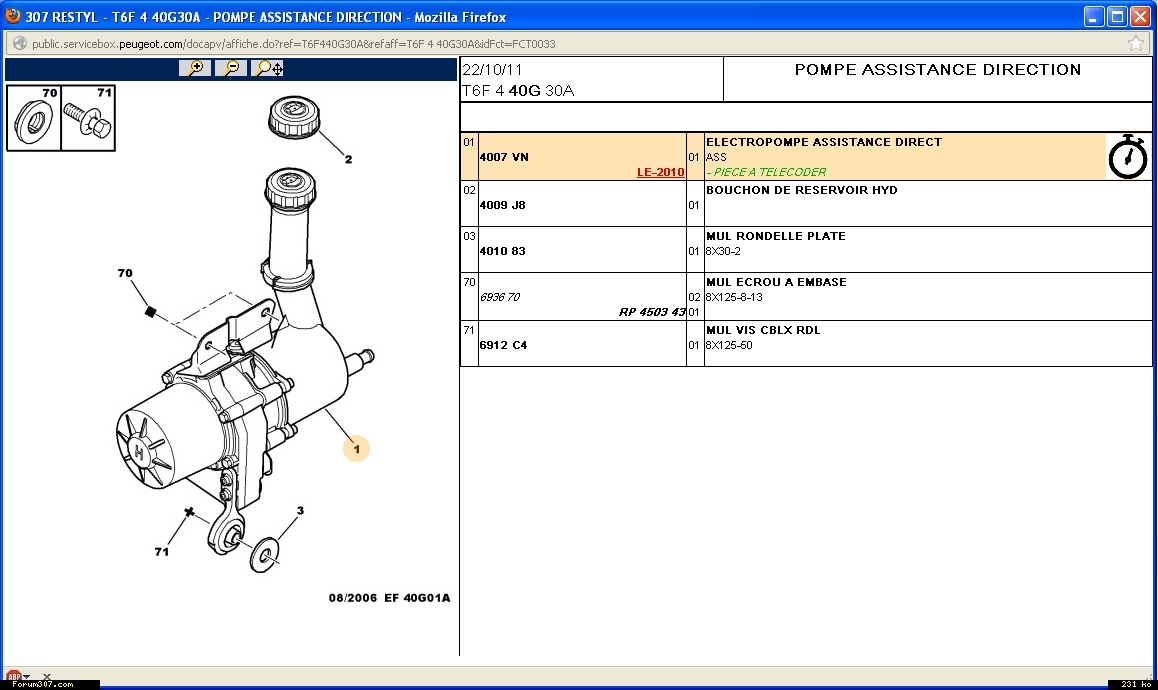Close the add-on bar with the X
1158x690 pixels.
(x=47, y=678)
